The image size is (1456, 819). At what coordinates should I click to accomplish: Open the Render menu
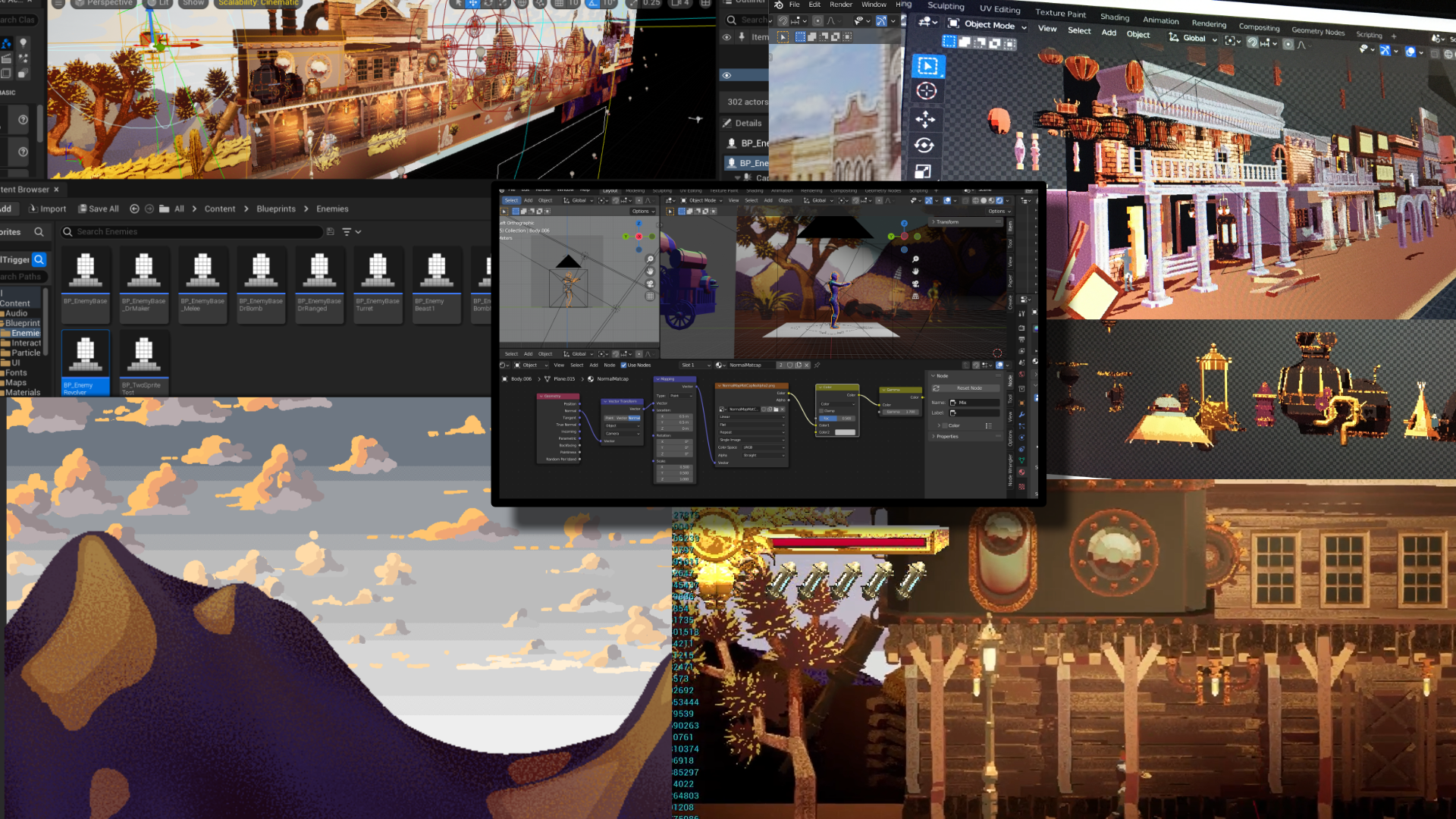coord(840,5)
